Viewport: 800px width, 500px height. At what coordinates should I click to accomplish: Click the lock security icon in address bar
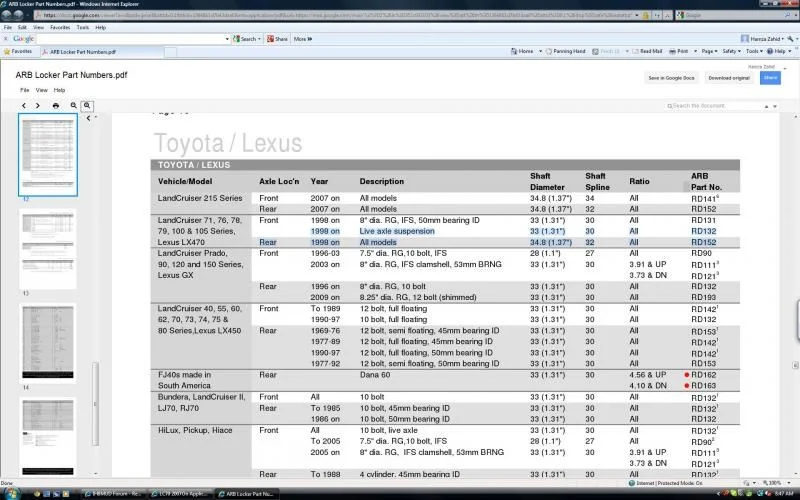[645, 15]
